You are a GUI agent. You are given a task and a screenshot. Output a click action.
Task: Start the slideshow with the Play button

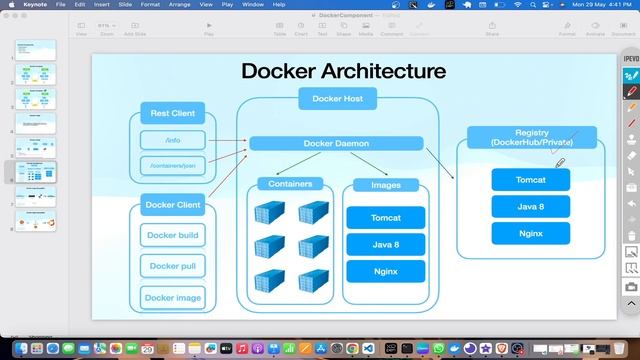pyautogui.click(x=209, y=29)
